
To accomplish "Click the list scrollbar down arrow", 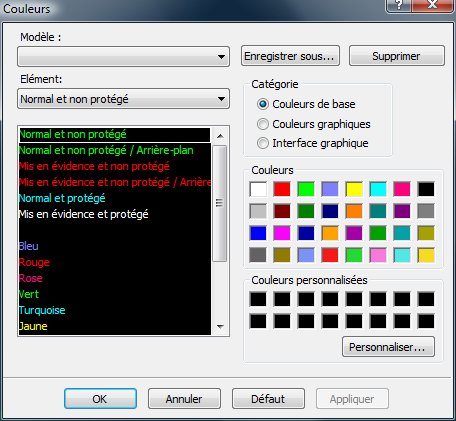I will coord(220,327).
